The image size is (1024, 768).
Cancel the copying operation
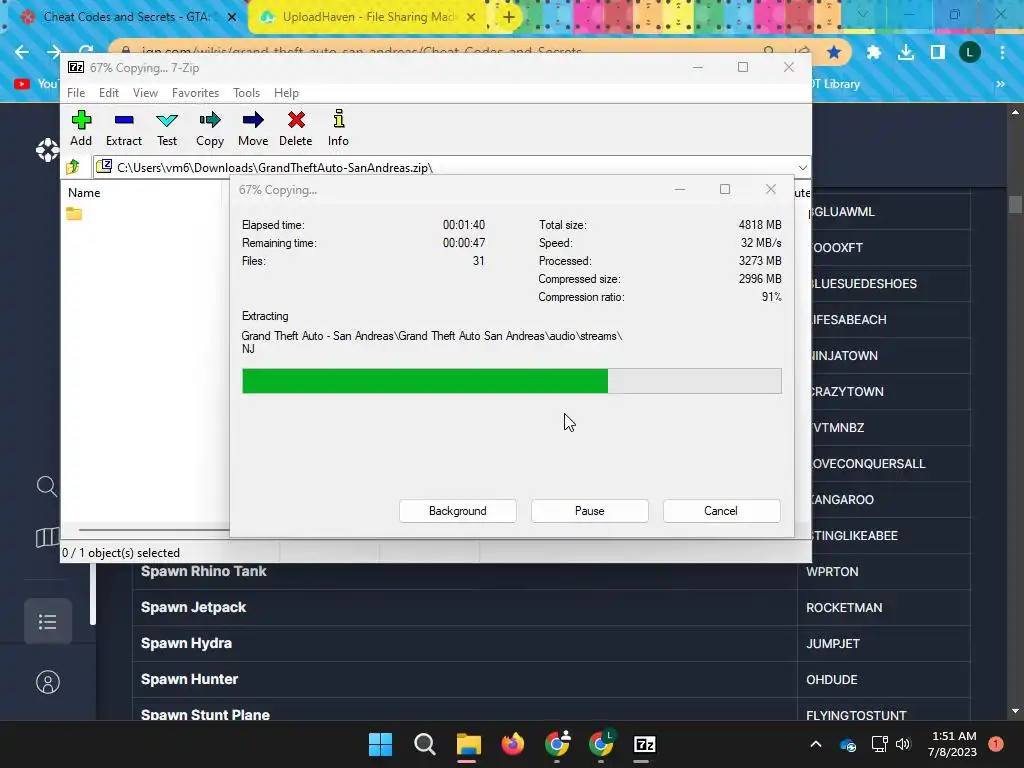(721, 511)
